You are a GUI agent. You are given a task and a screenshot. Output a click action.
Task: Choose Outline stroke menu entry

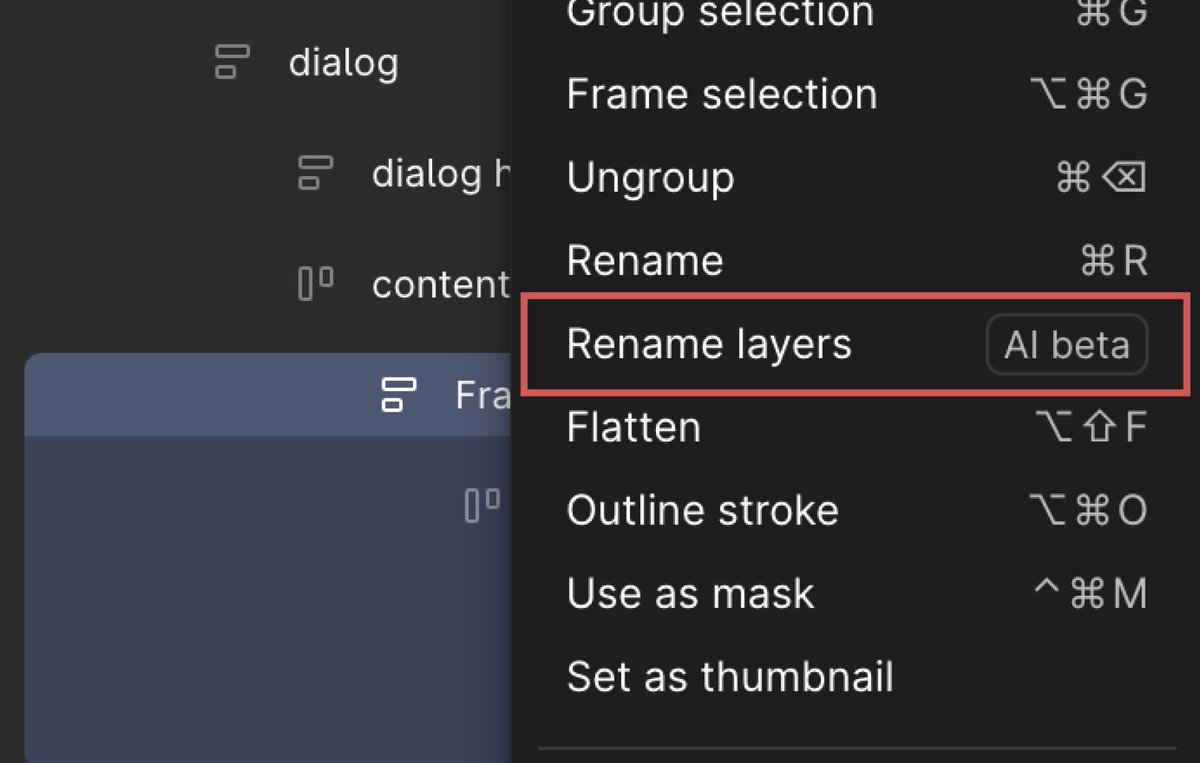856,510
